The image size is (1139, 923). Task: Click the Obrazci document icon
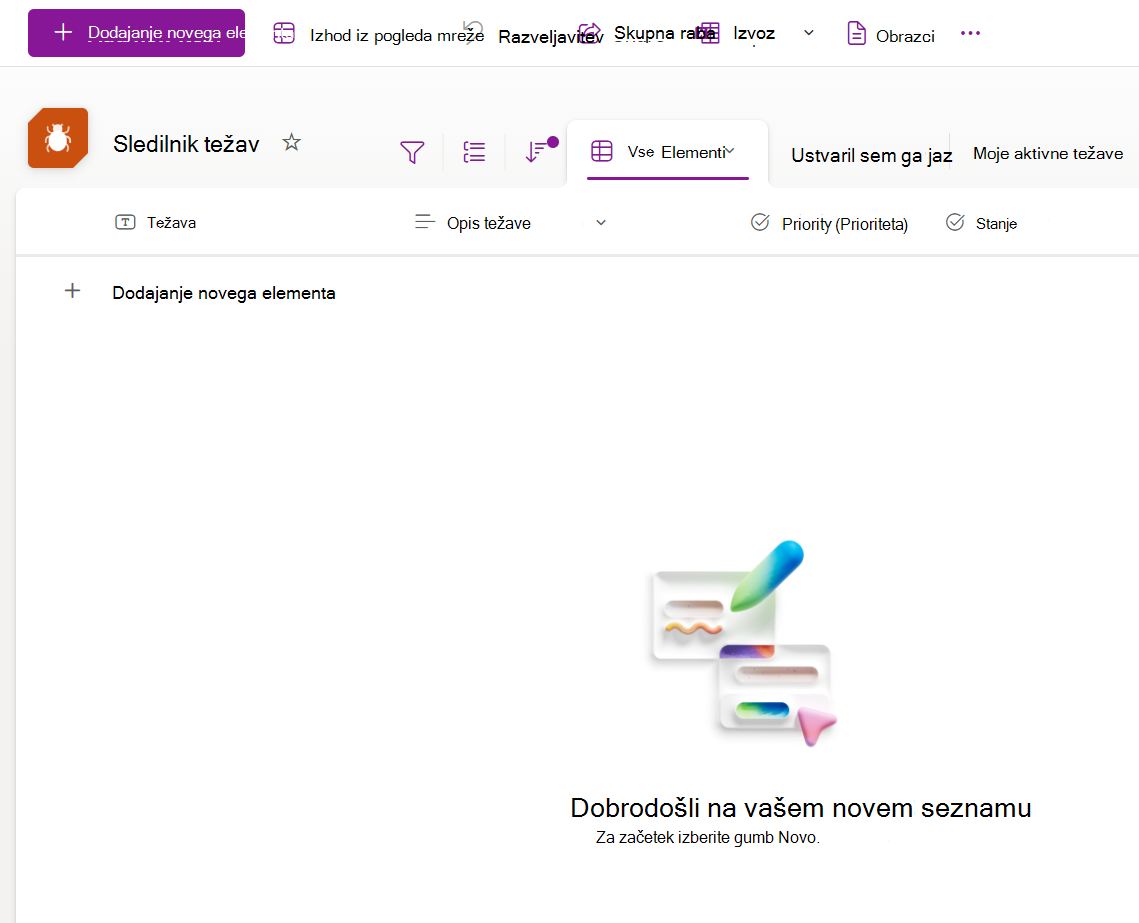856,33
